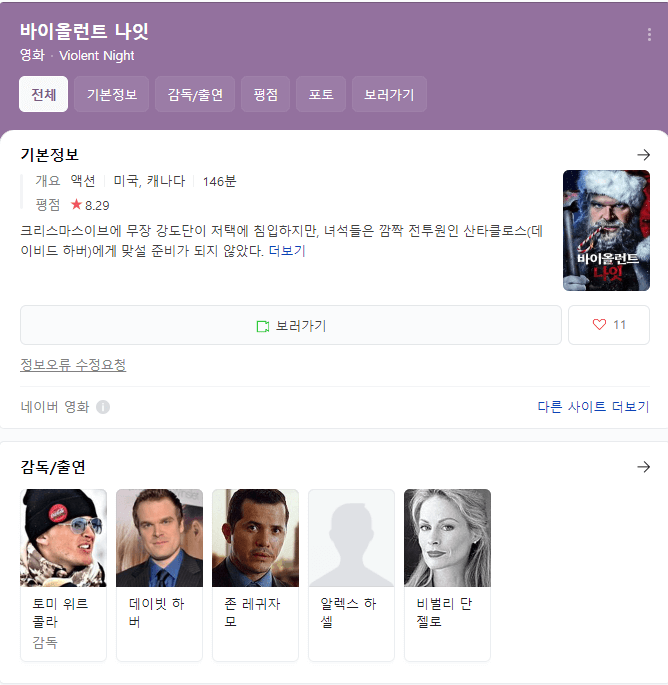Click the name 존 레귀자모
Image resolution: width=668 pixels, height=685 pixels.
[x=252, y=612]
